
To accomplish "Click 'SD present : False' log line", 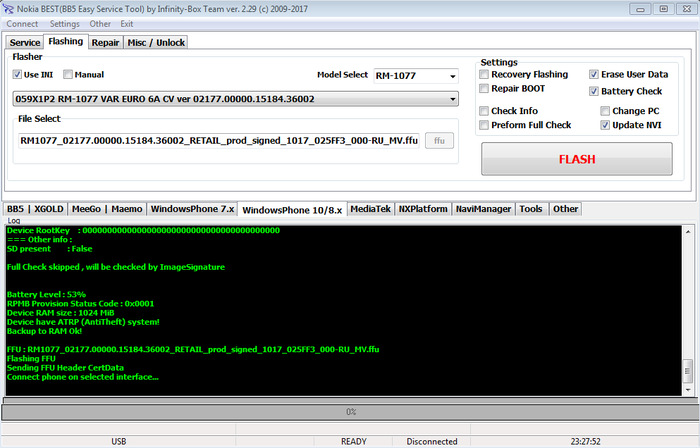I will 50,249.
